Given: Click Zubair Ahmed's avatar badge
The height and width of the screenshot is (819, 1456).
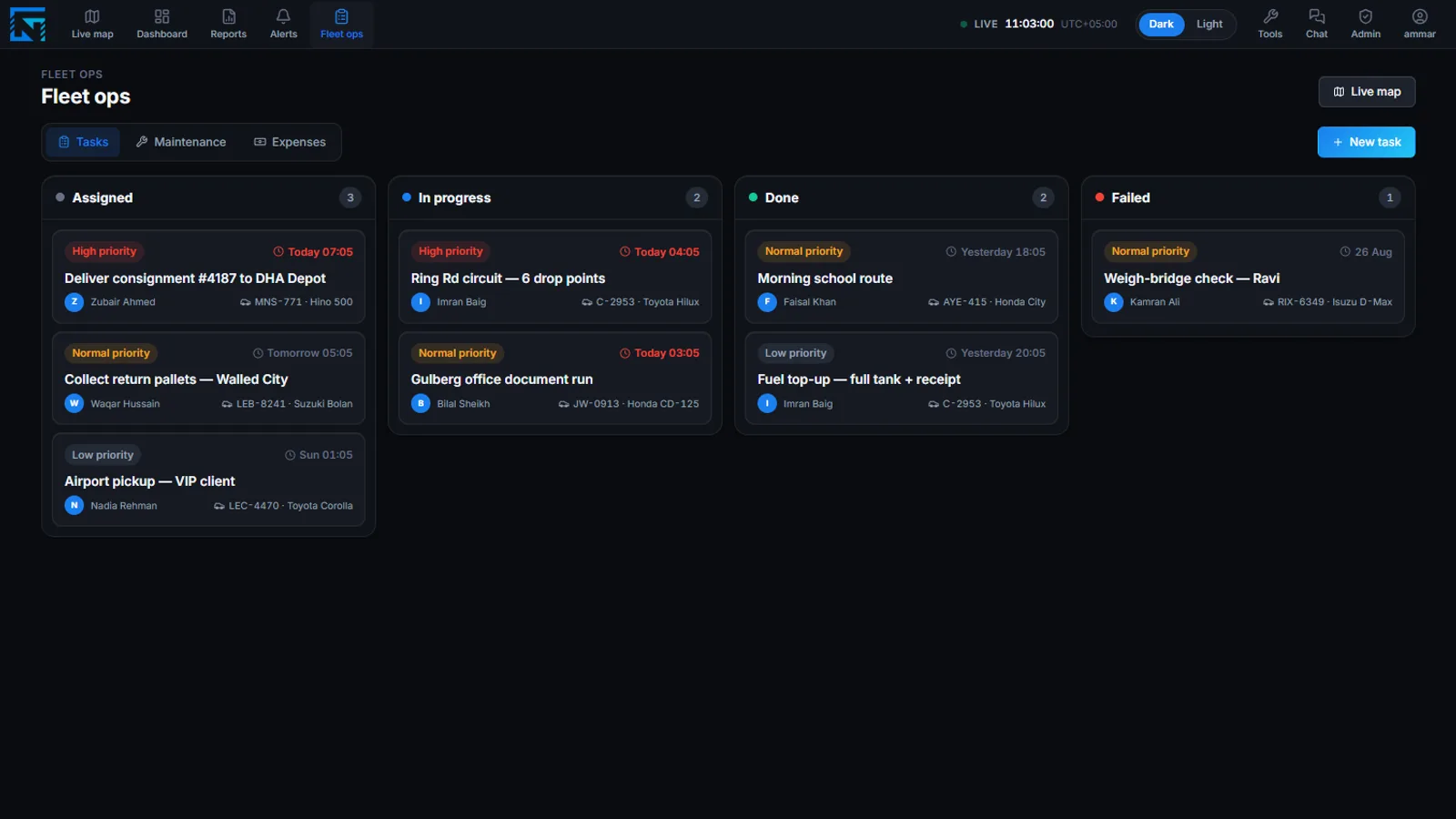Looking at the screenshot, I should click(75, 302).
